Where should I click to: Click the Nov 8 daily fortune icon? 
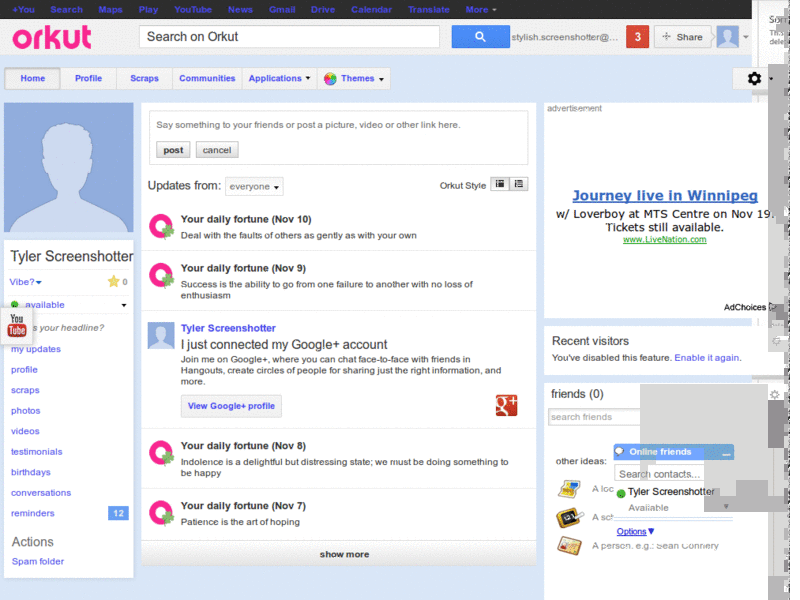pos(161,453)
